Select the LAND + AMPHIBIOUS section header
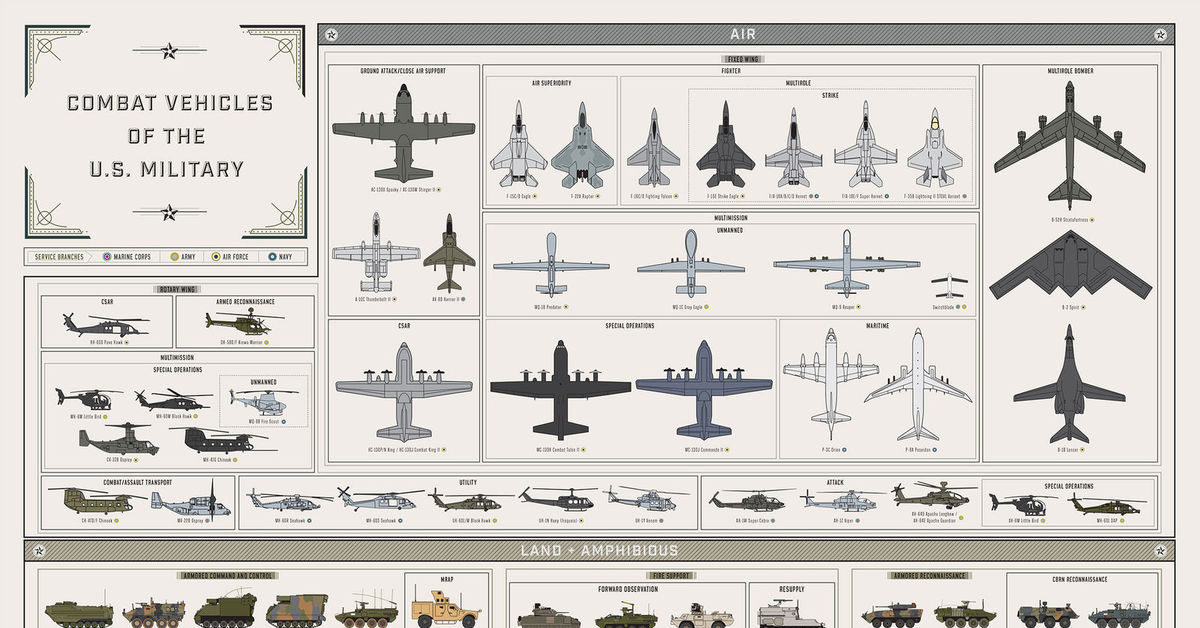The height and width of the screenshot is (628, 1200). tap(598, 550)
